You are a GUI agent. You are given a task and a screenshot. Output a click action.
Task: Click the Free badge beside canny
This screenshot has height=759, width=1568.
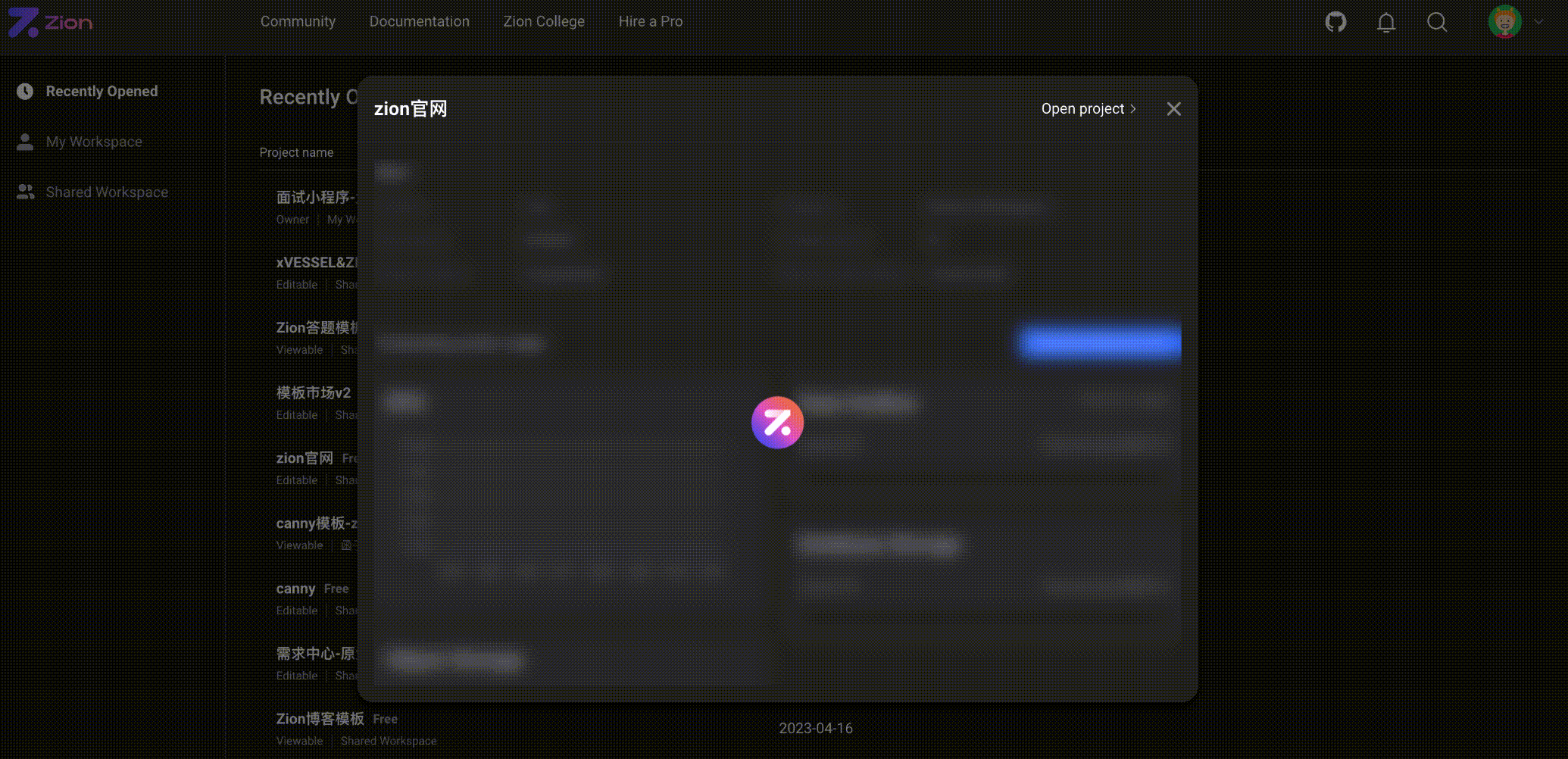[x=336, y=589]
